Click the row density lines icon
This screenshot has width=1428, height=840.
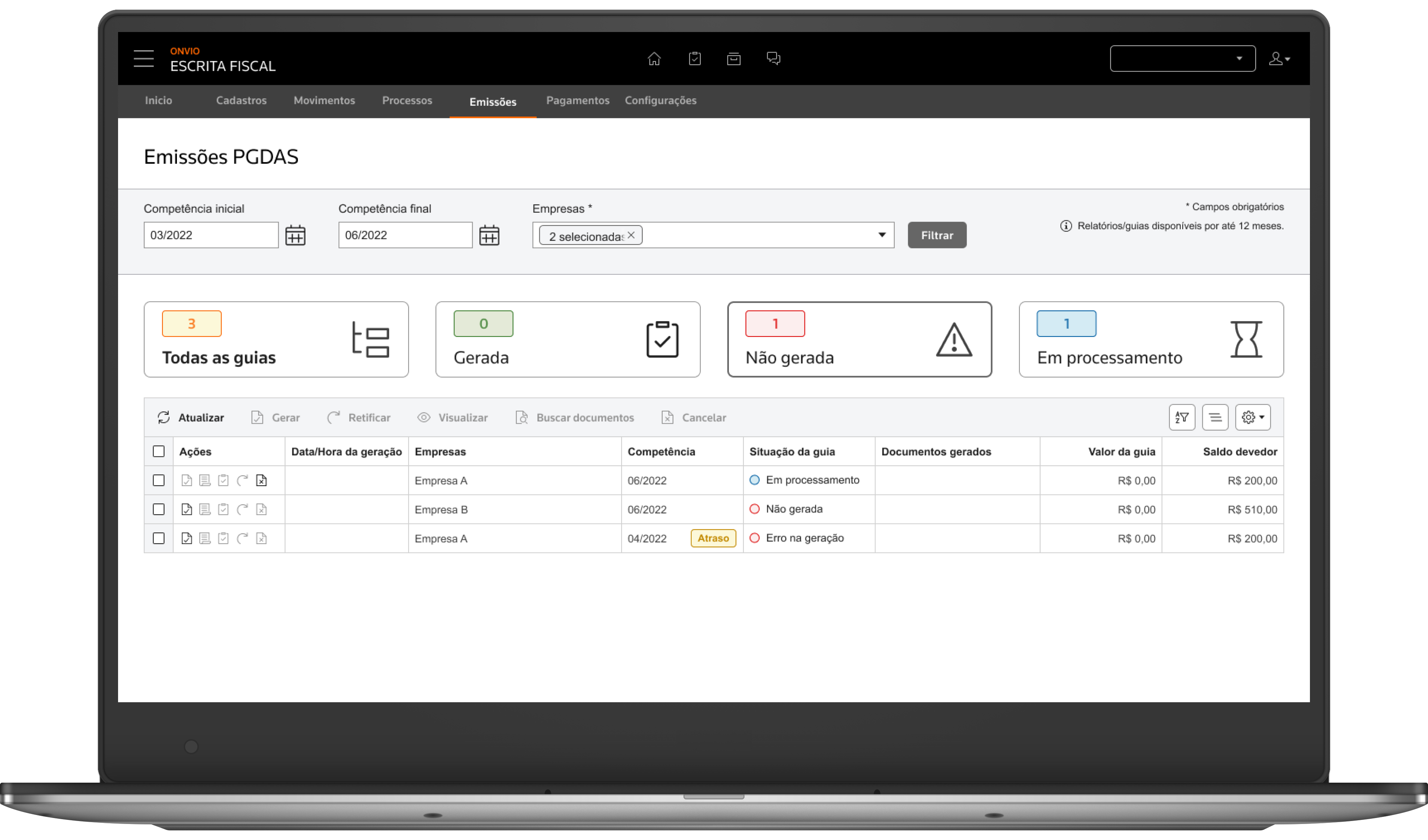coord(1215,417)
